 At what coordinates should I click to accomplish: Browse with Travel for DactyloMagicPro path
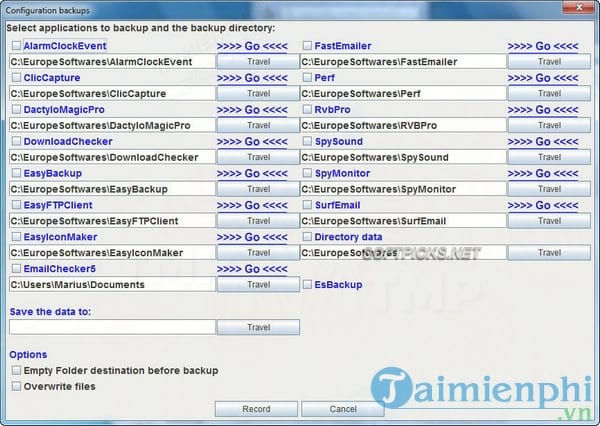pyautogui.click(x=258, y=125)
